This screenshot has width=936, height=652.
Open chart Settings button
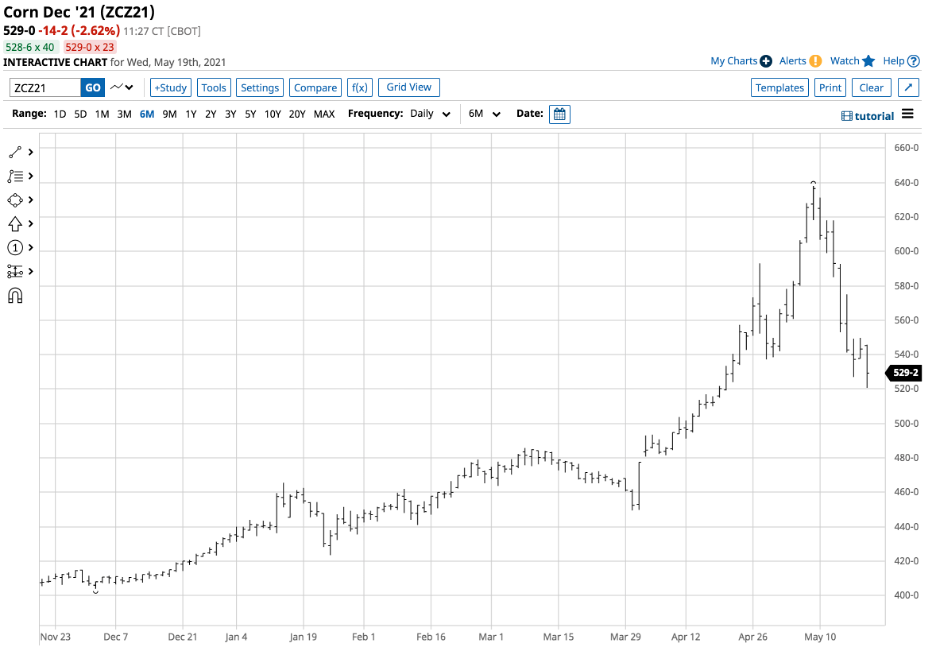click(x=260, y=88)
